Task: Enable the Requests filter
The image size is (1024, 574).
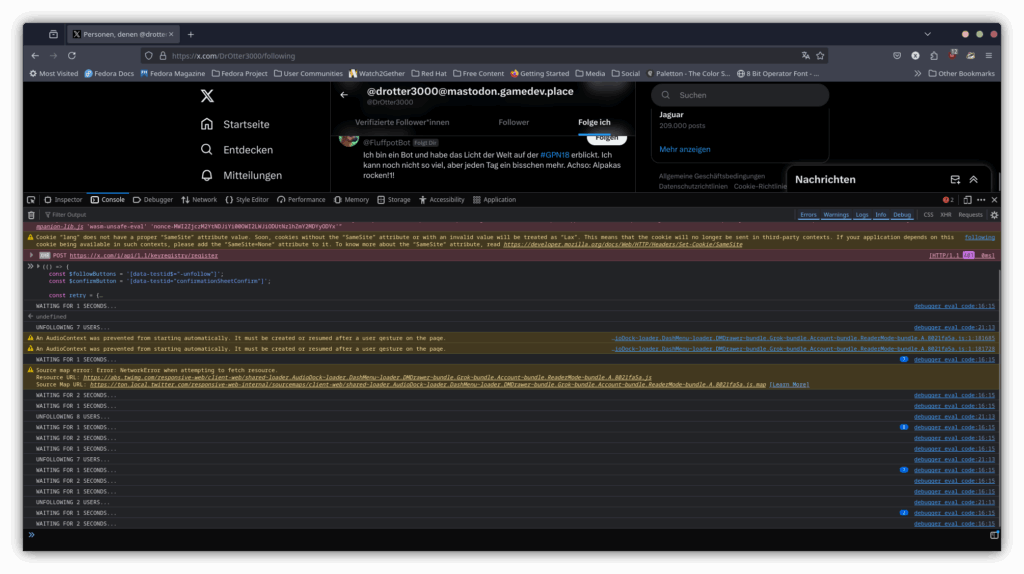Action: [970, 215]
